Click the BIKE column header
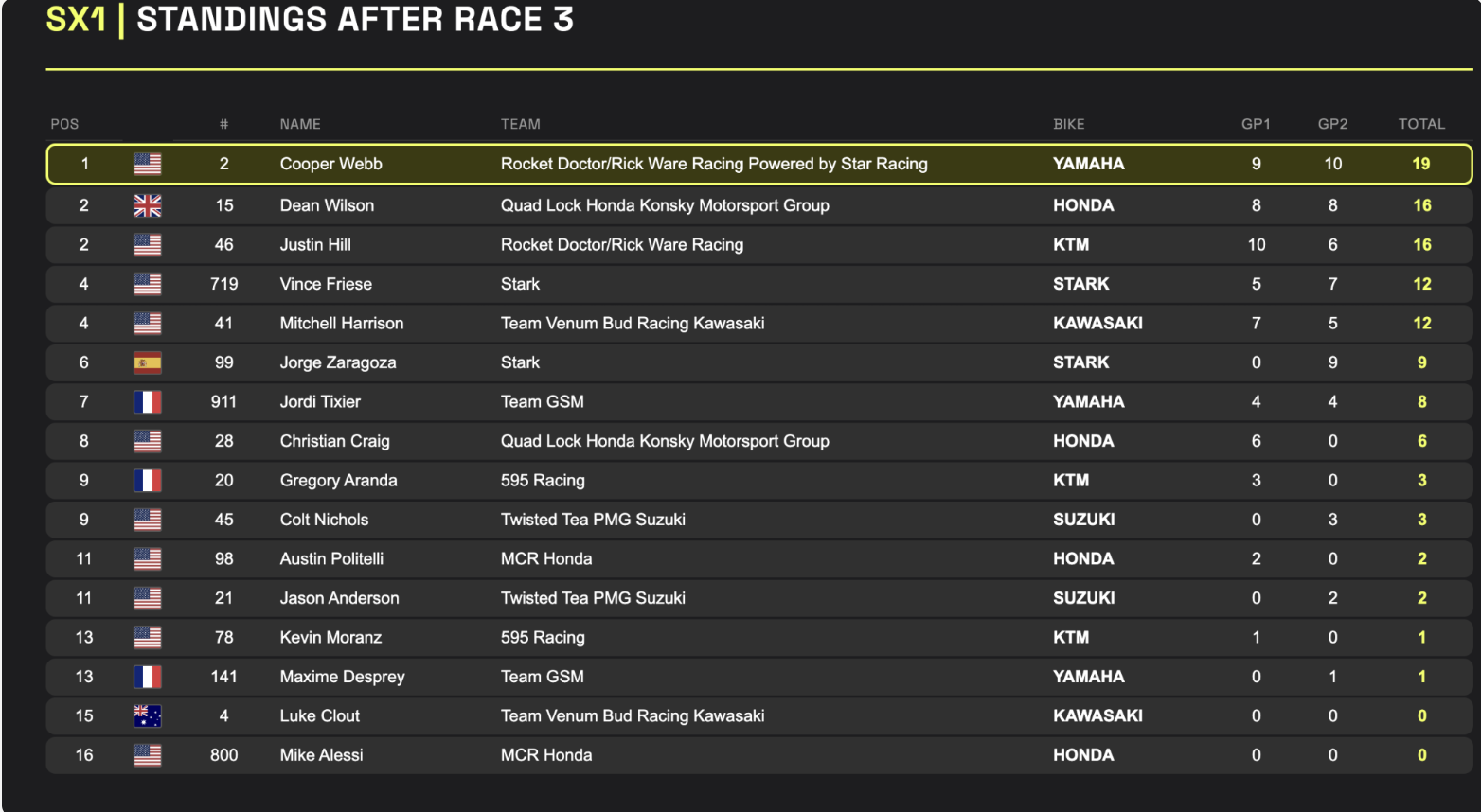This screenshot has width=1481, height=812. pos(1069,124)
